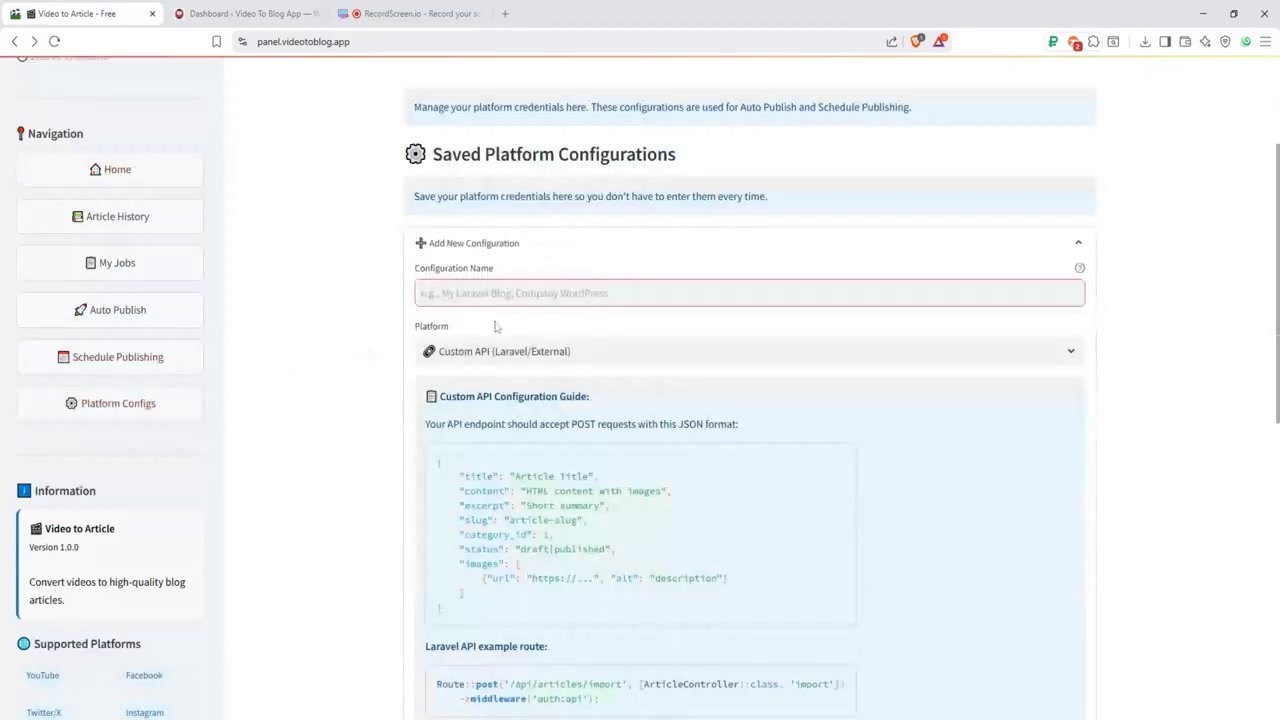Collapse the Add New Configuration section
This screenshot has height=720, width=1280.
1078,242
